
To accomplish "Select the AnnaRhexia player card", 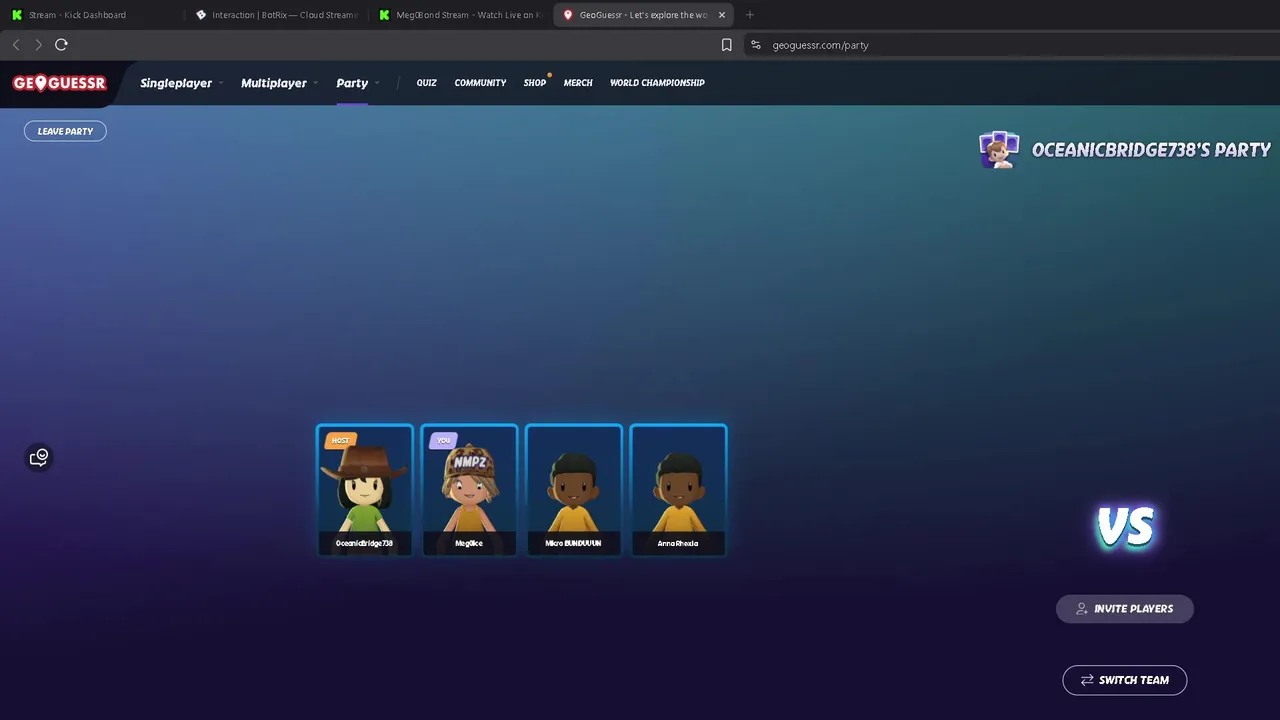I will (678, 489).
